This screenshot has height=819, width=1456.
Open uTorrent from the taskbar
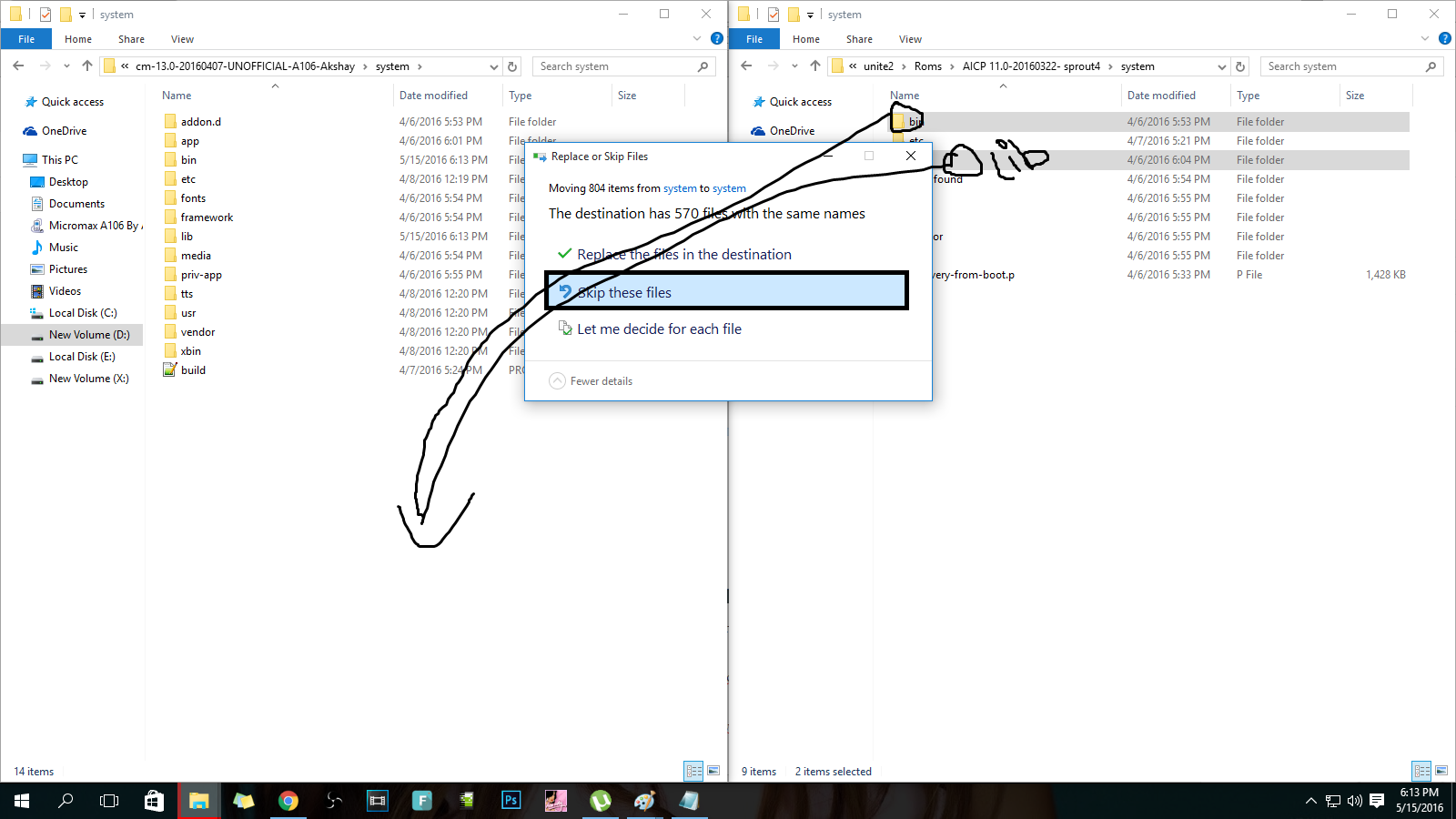600,801
